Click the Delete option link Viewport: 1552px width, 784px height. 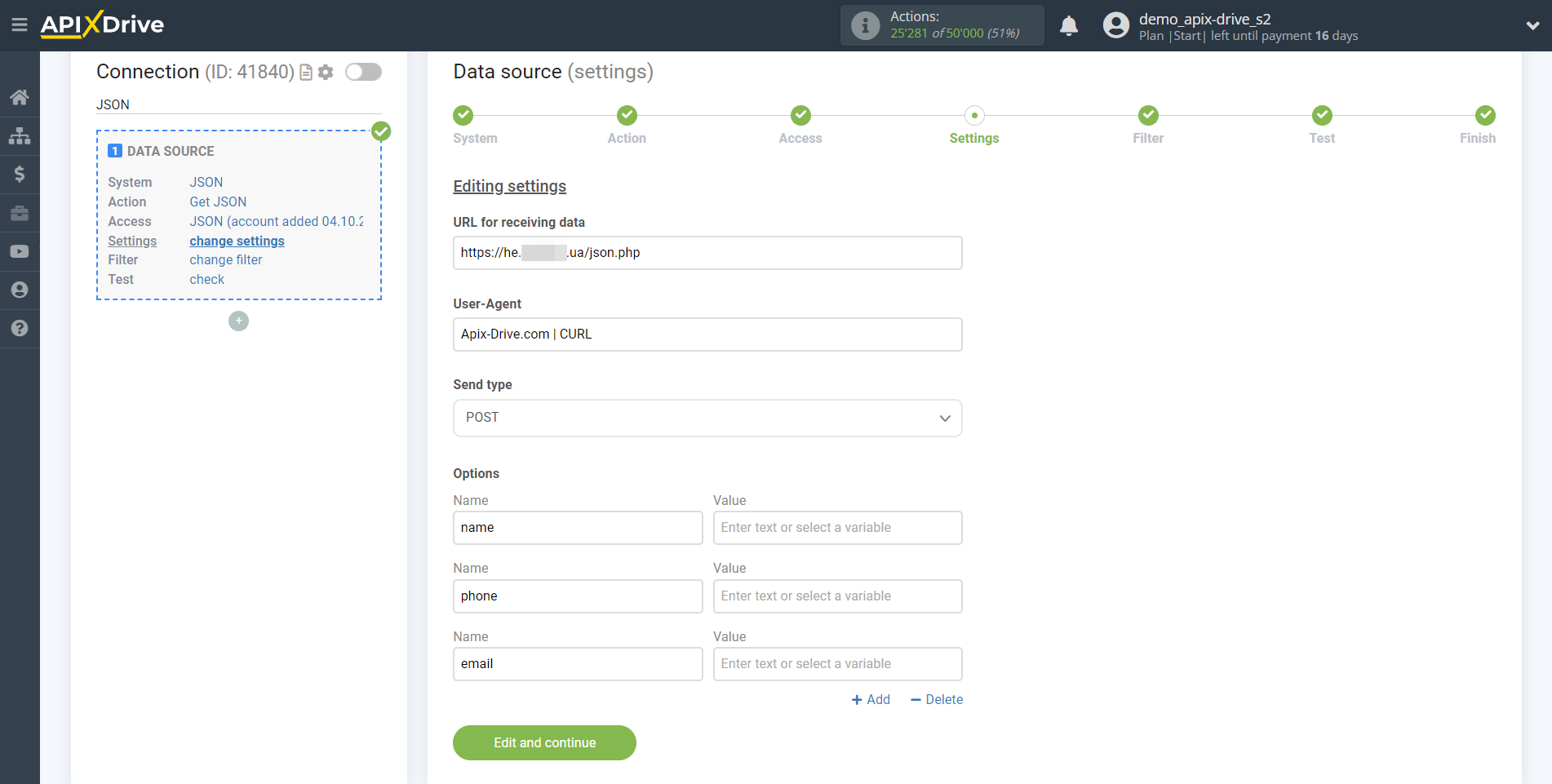(x=937, y=700)
